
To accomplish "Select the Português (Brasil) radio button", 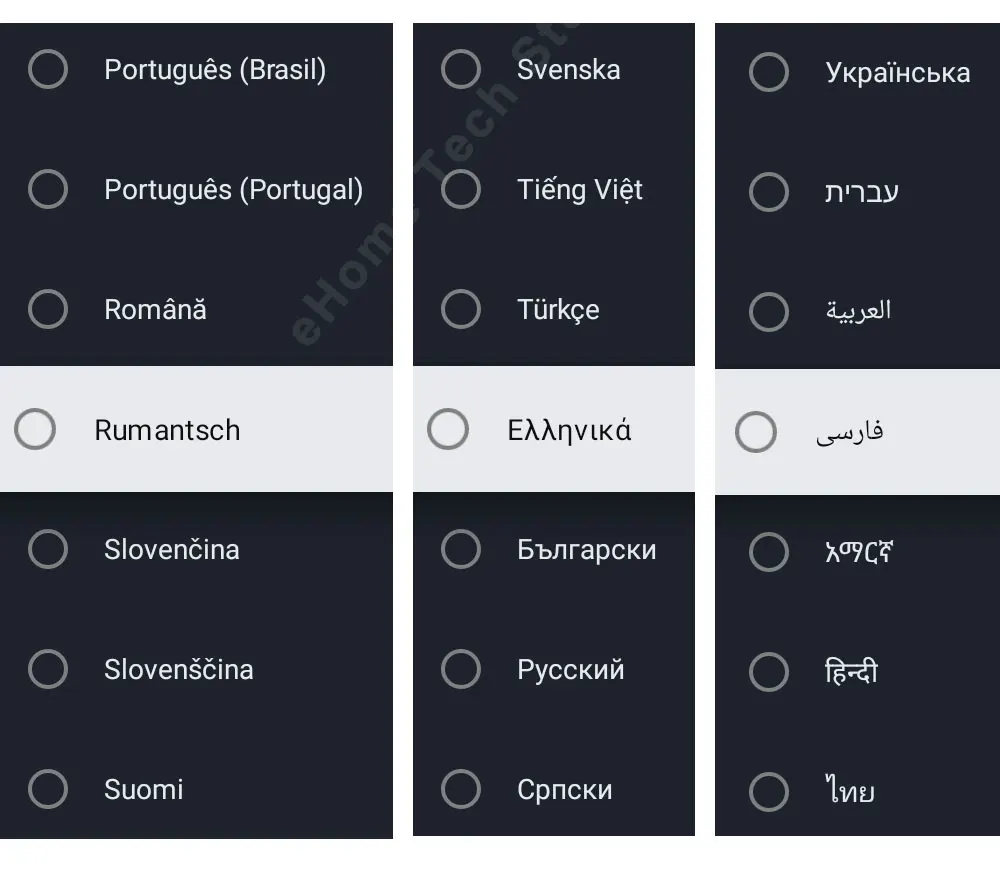I will 48,70.
